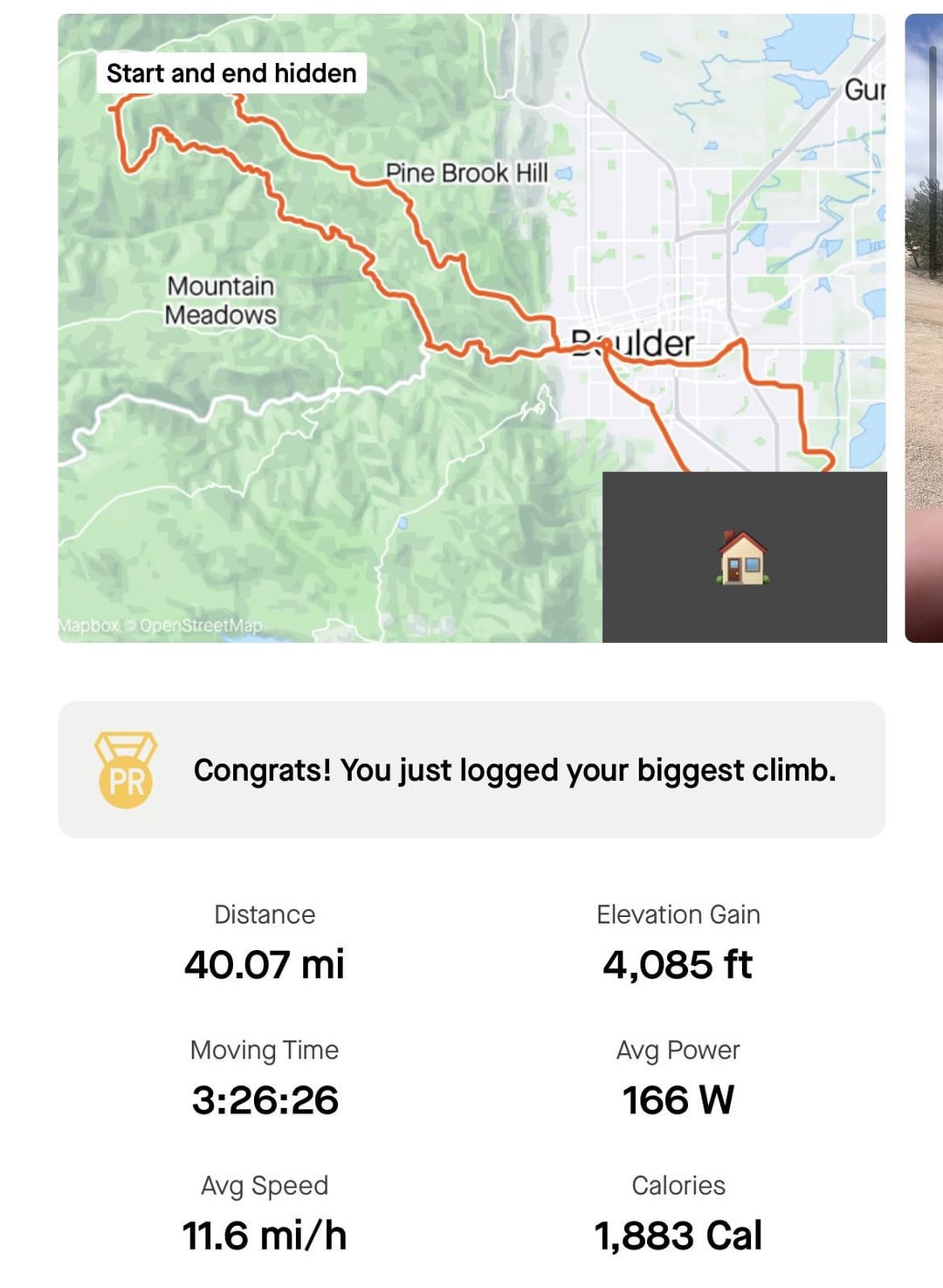Tap the gold PR medal icon
The height and width of the screenshot is (1288, 943).
(x=126, y=769)
